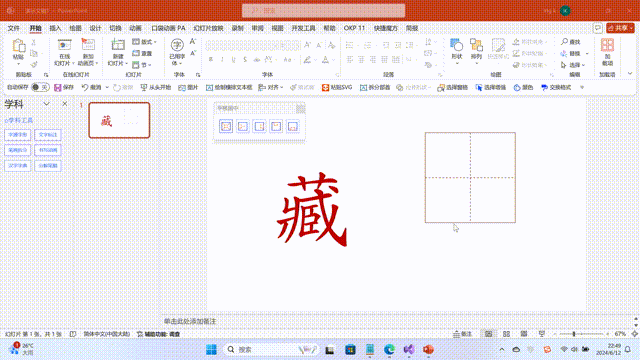Click the Format Painter brush icon
The height and width of the screenshot is (360, 640).
(34, 64)
